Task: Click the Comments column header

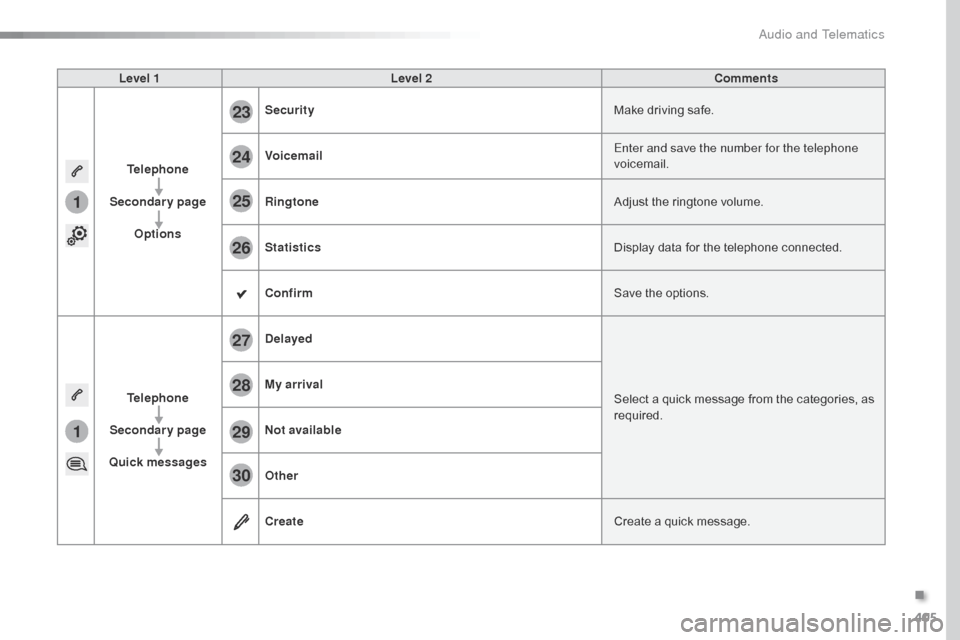Action: (x=745, y=78)
